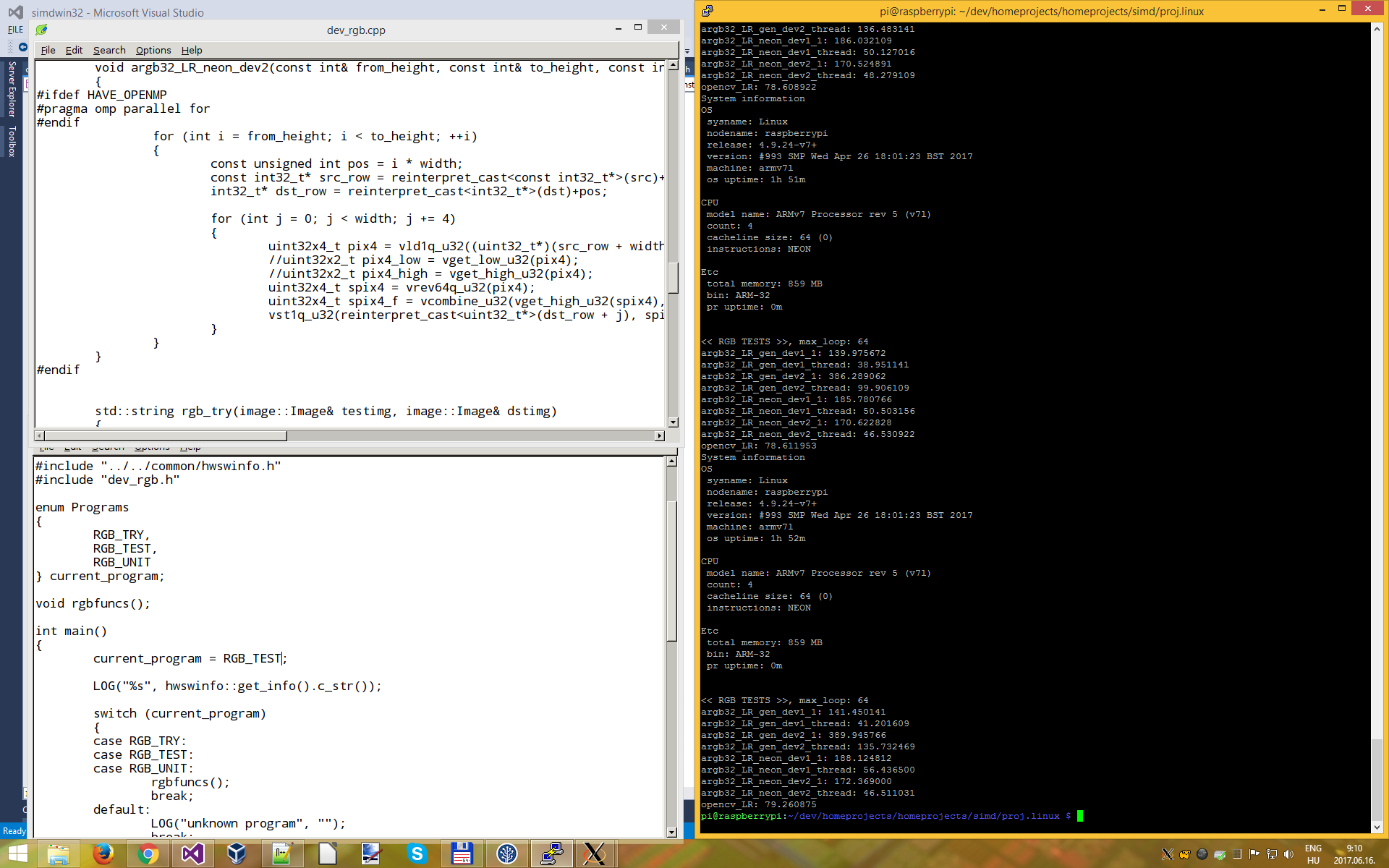Viewport: 1389px width, 868px height.
Task: Click the clock showing 9:10 in tray
Action: click(x=1354, y=854)
